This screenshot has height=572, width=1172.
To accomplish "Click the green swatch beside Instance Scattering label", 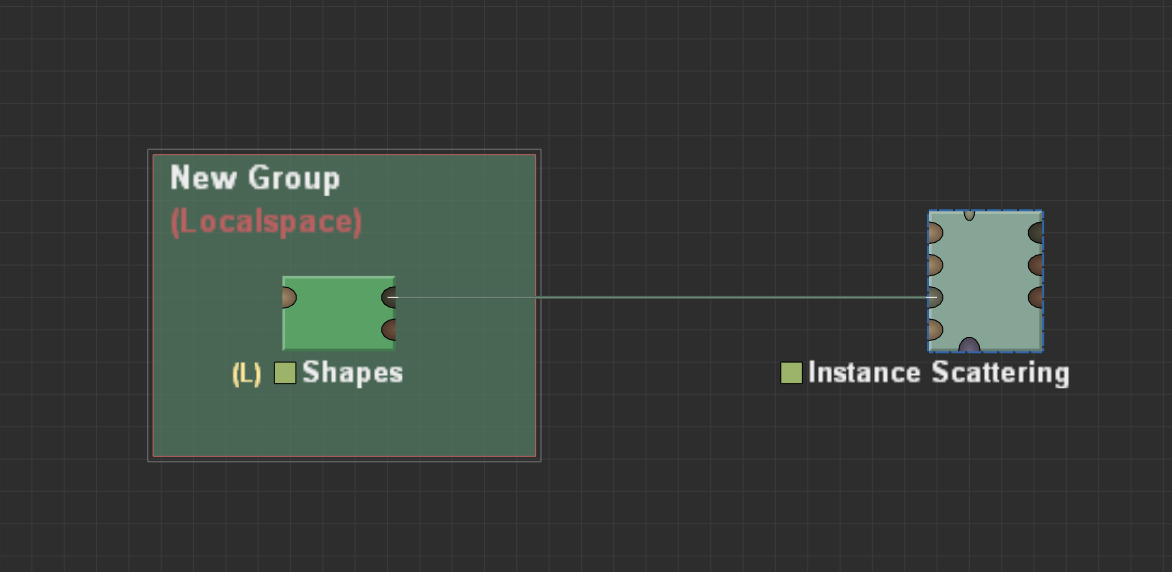I will [792, 372].
